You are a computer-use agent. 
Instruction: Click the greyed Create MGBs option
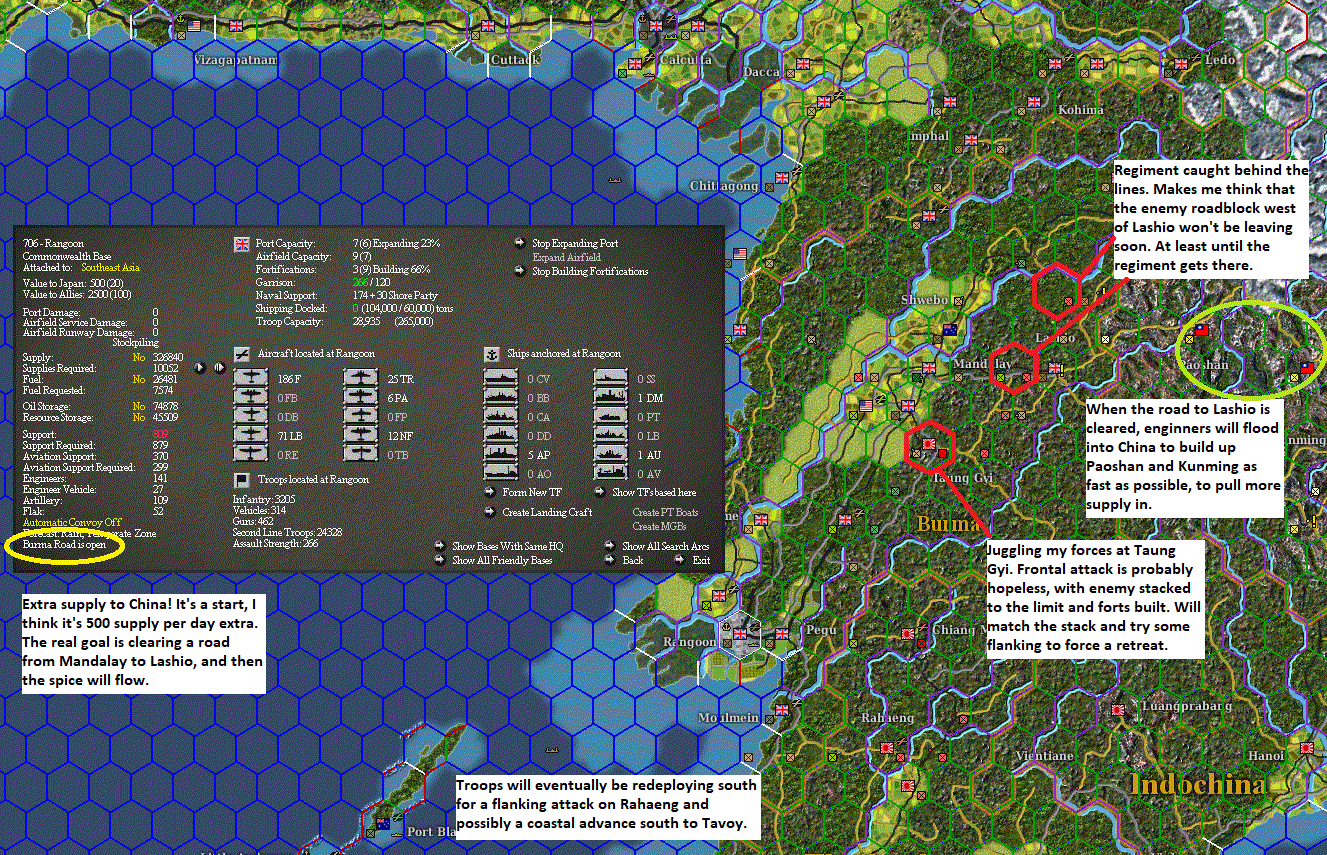pyautogui.click(x=659, y=526)
